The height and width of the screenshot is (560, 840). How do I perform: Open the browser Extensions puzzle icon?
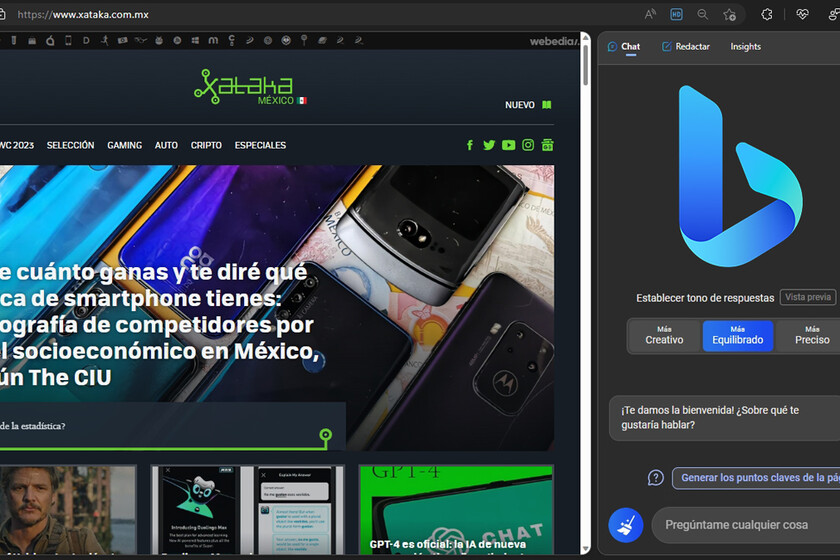click(767, 14)
